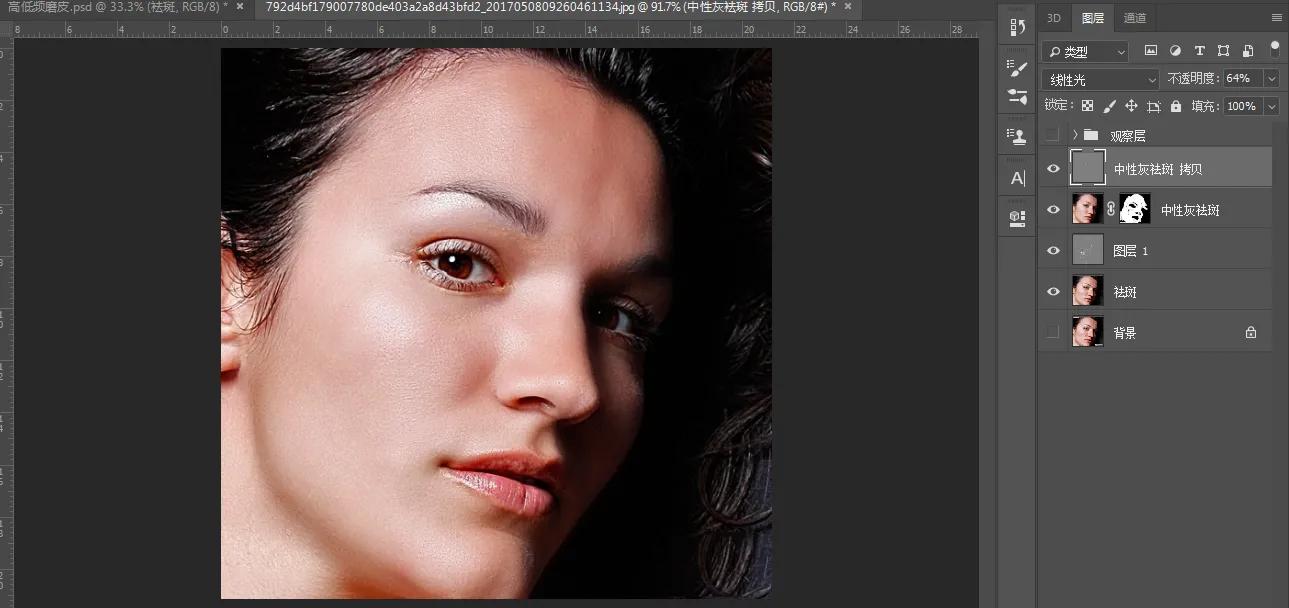Select the layer named 中性灰祛斑 拷贝
Screen dimensions: 1289x608
pos(1158,169)
